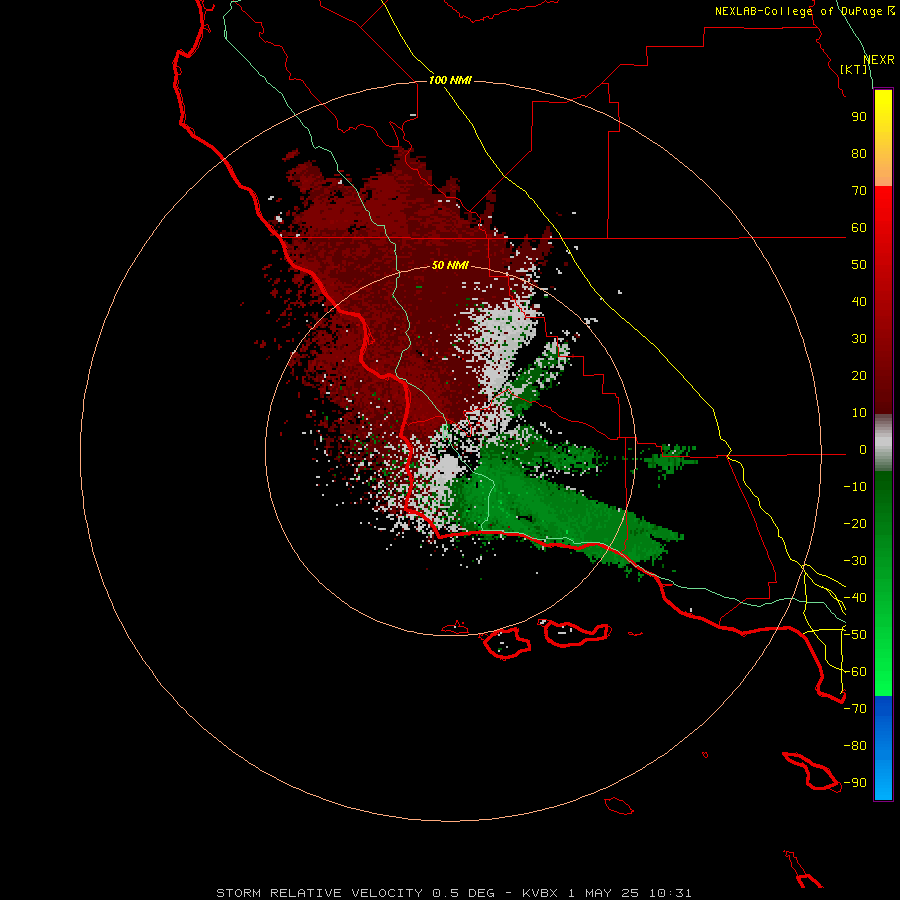Viewport: 900px width, 900px height.
Task: Select the -80 value on velocity scale
Action: point(855,746)
